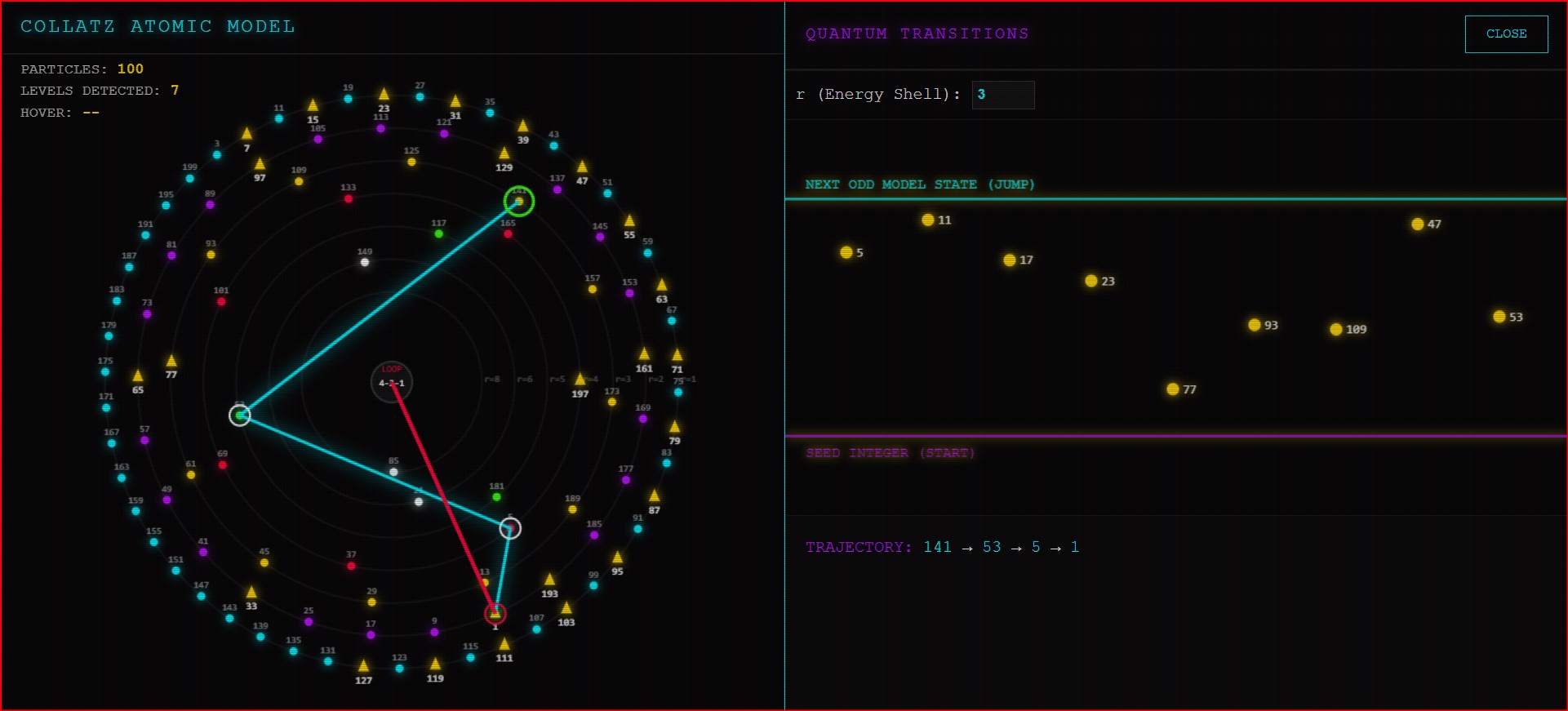Choose yellow node 109 in jump panel
1568x711 pixels.
(x=1336, y=330)
